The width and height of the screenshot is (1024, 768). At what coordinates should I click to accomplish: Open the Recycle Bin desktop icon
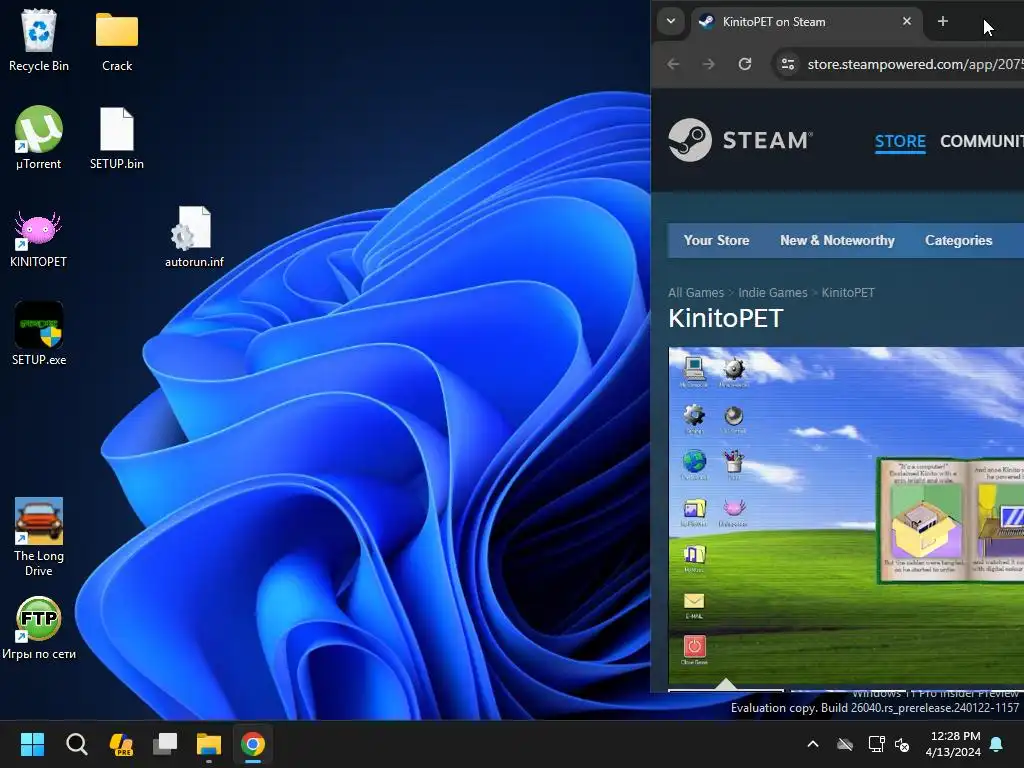pyautogui.click(x=39, y=40)
